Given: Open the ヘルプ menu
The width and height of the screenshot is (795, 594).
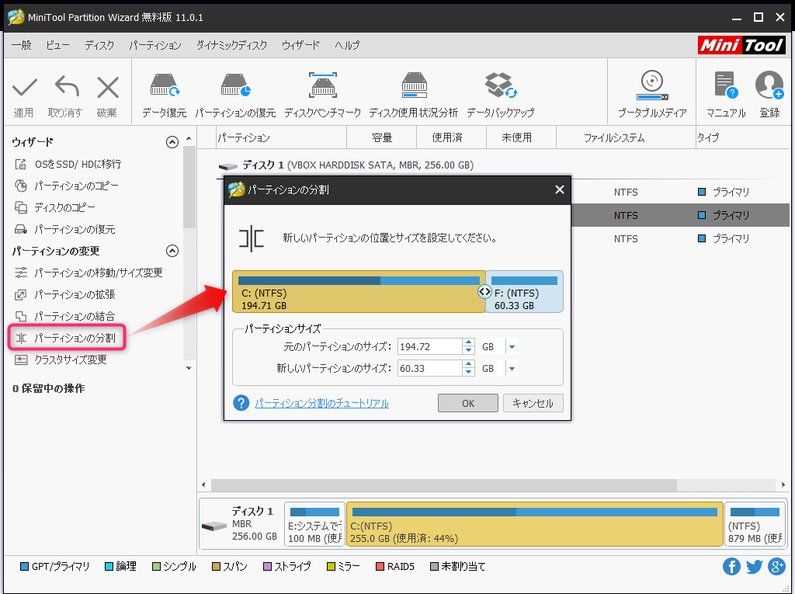Looking at the screenshot, I should tap(347, 45).
